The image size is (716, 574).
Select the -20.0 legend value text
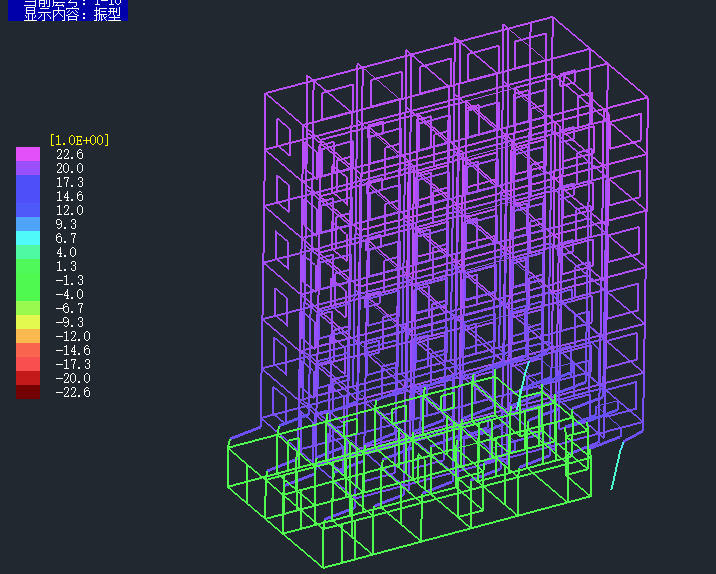(x=72, y=379)
